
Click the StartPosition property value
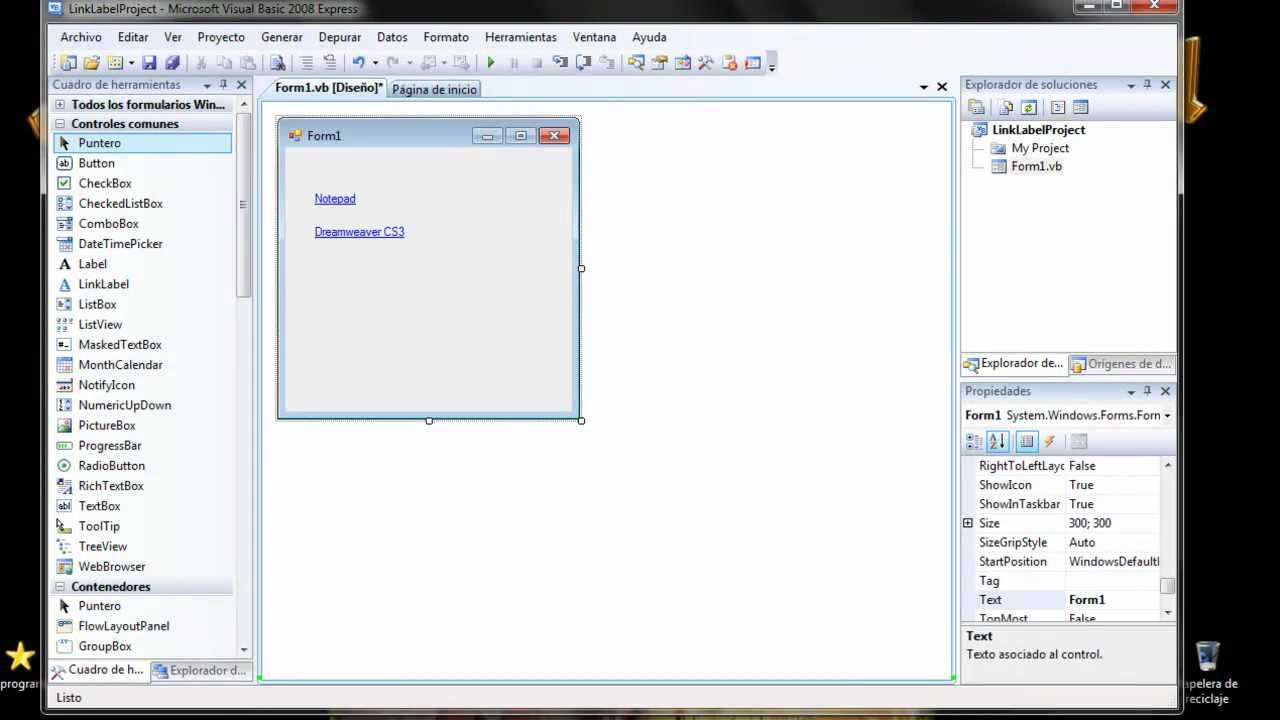(x=1113, y=562)
